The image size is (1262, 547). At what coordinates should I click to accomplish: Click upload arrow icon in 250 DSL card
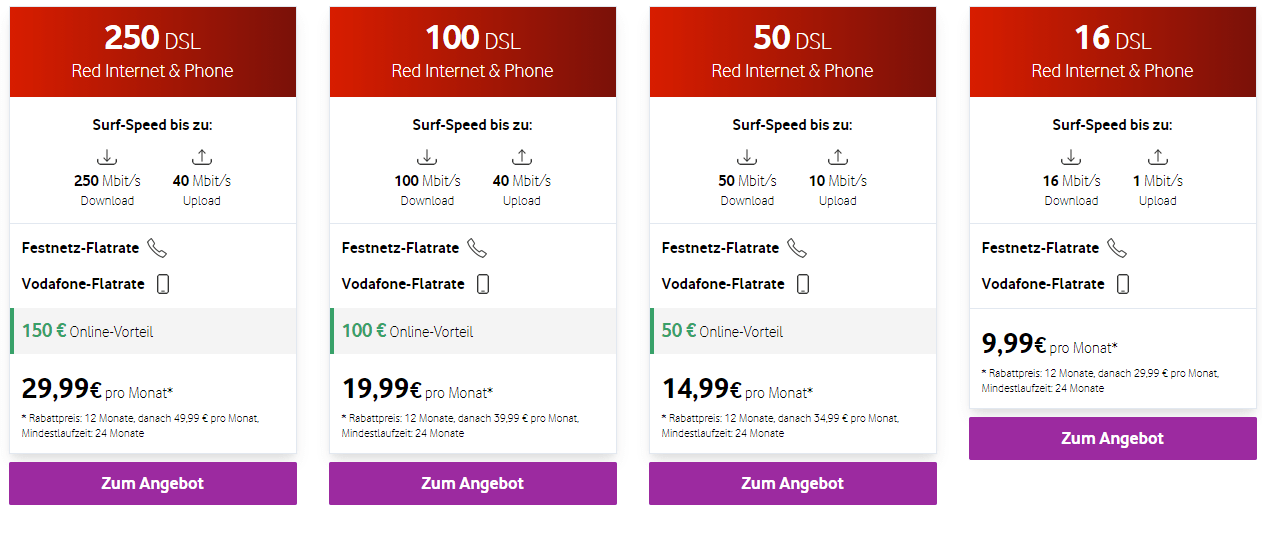201,157
